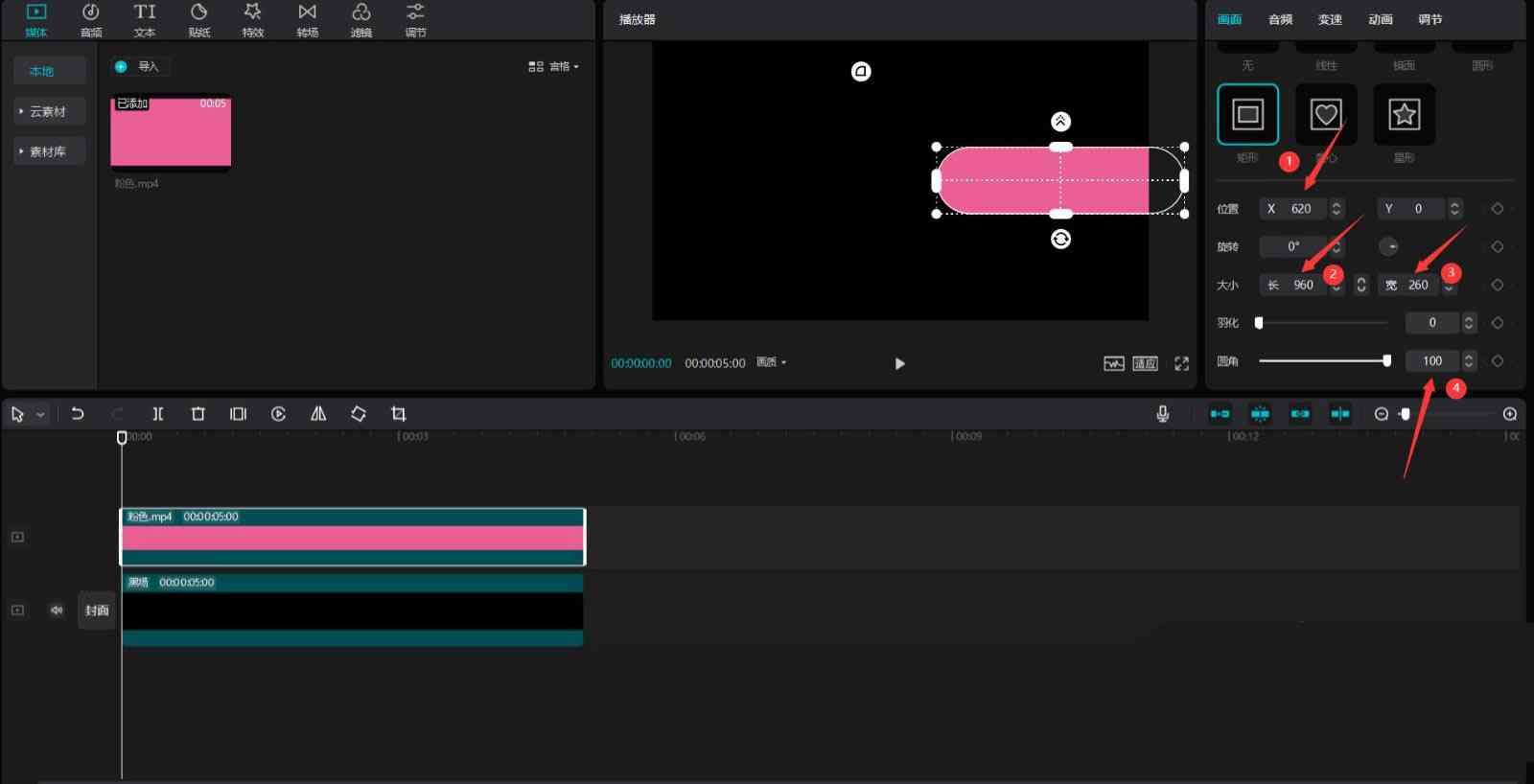Click the corner radius value stepper arrows
Image resolution: width=1534 pixels, height=784 pixels.
point(1469,361)
